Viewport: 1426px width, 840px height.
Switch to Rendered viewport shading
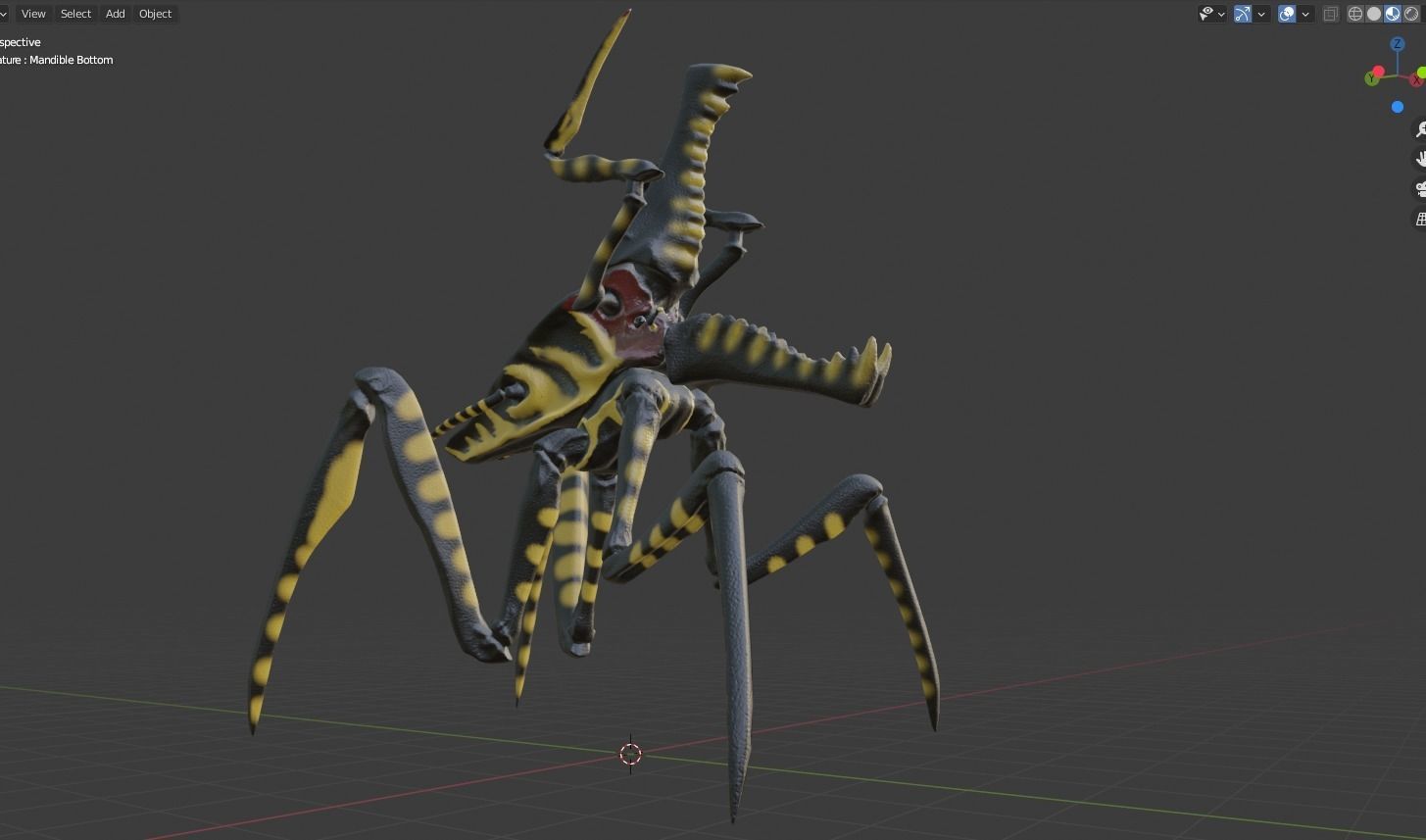point(1411,14)
